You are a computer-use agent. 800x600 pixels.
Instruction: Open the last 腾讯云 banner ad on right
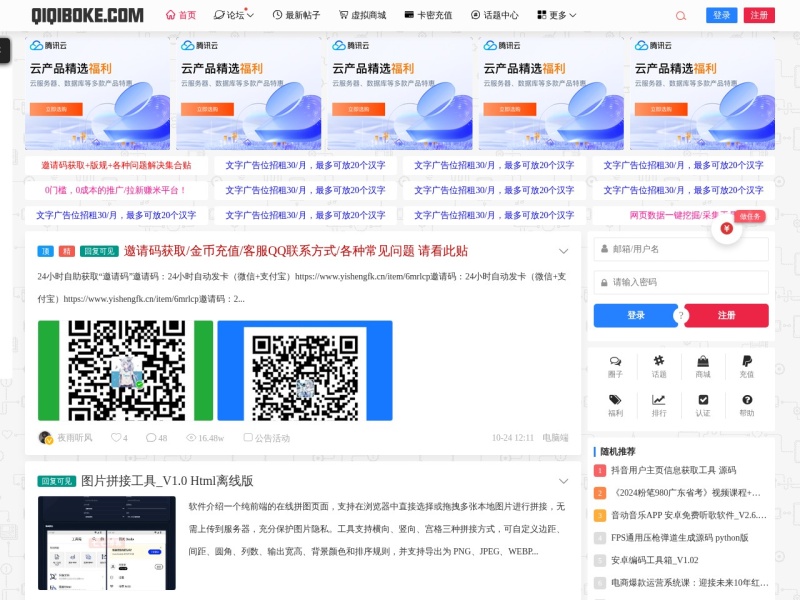coord(703,93)
